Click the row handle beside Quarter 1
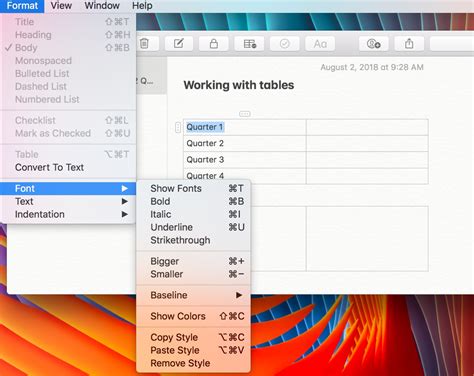 click(178, 127)
